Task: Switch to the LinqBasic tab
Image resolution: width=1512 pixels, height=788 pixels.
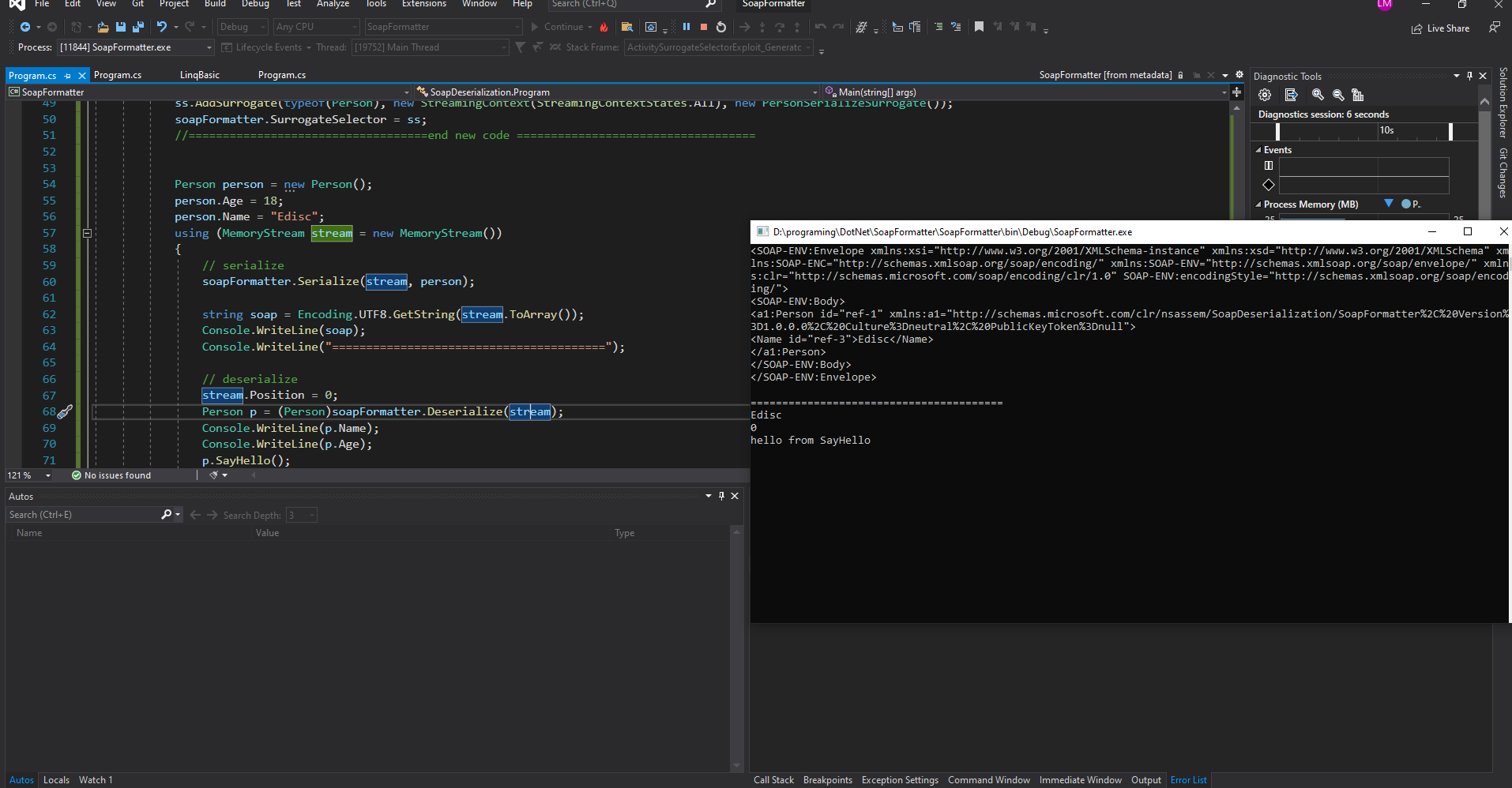Action: click(200, 75)
